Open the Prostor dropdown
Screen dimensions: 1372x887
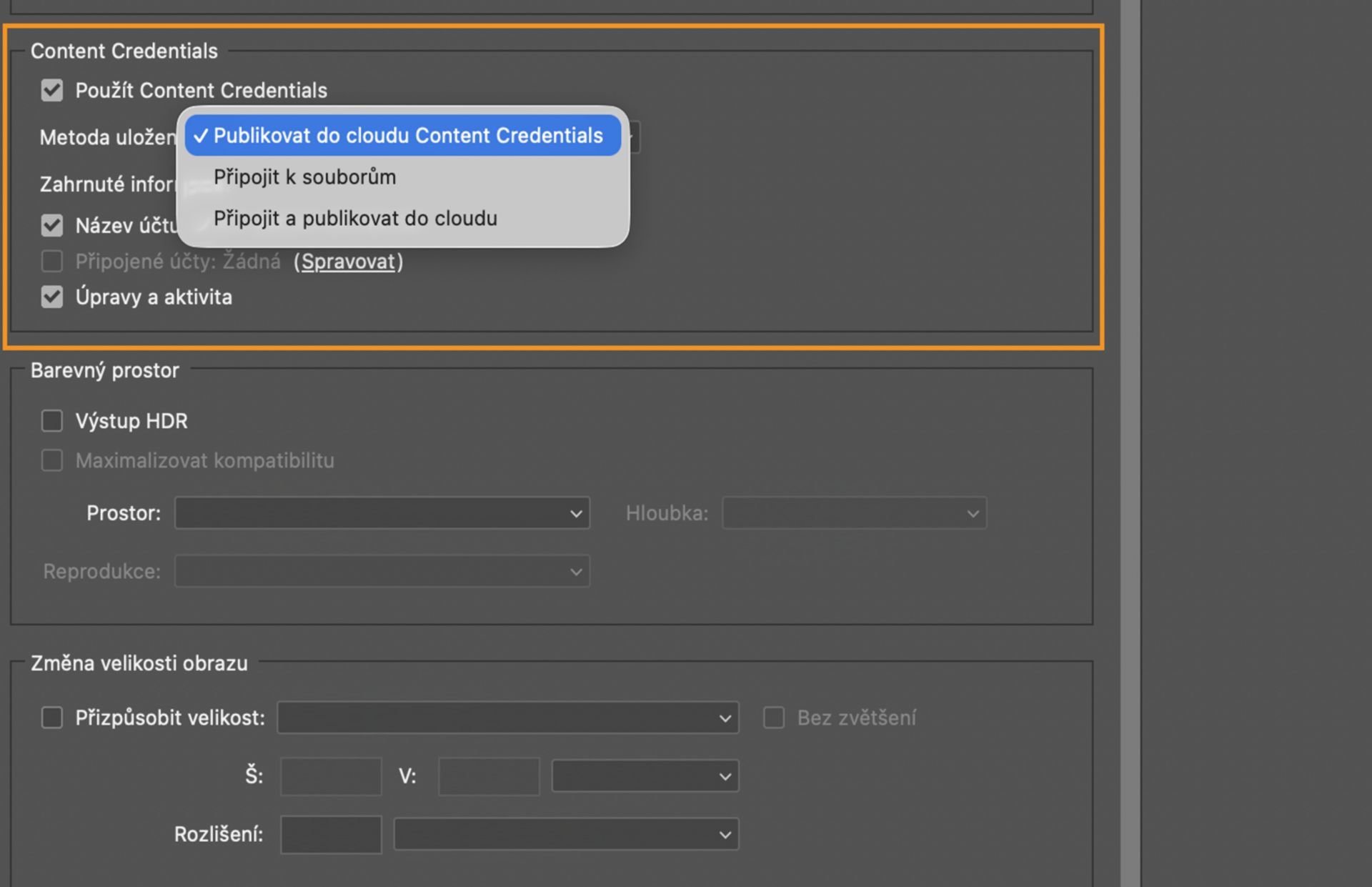(382, 513)
